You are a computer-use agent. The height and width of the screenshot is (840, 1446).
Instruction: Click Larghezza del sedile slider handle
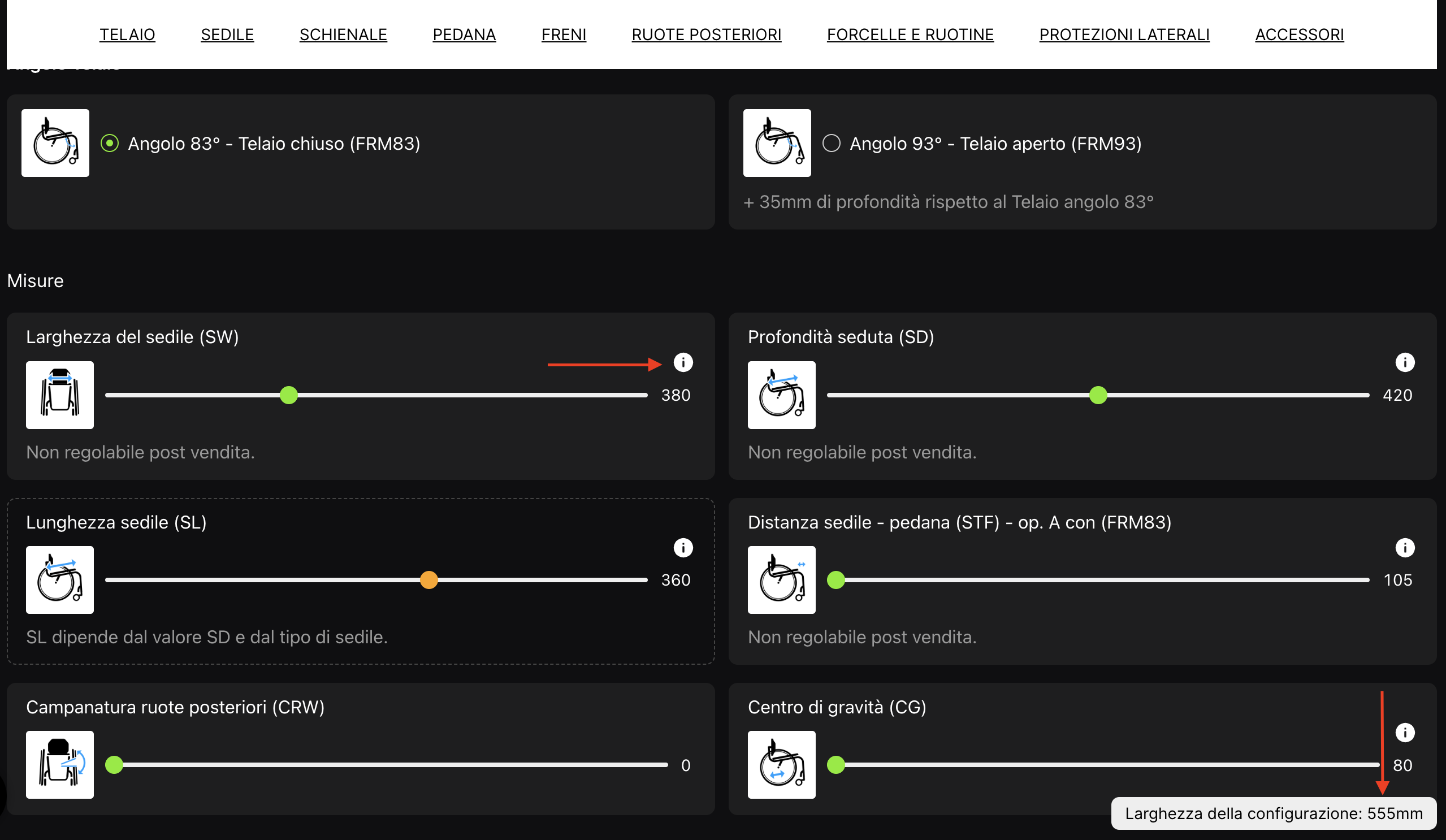point(289,395)
